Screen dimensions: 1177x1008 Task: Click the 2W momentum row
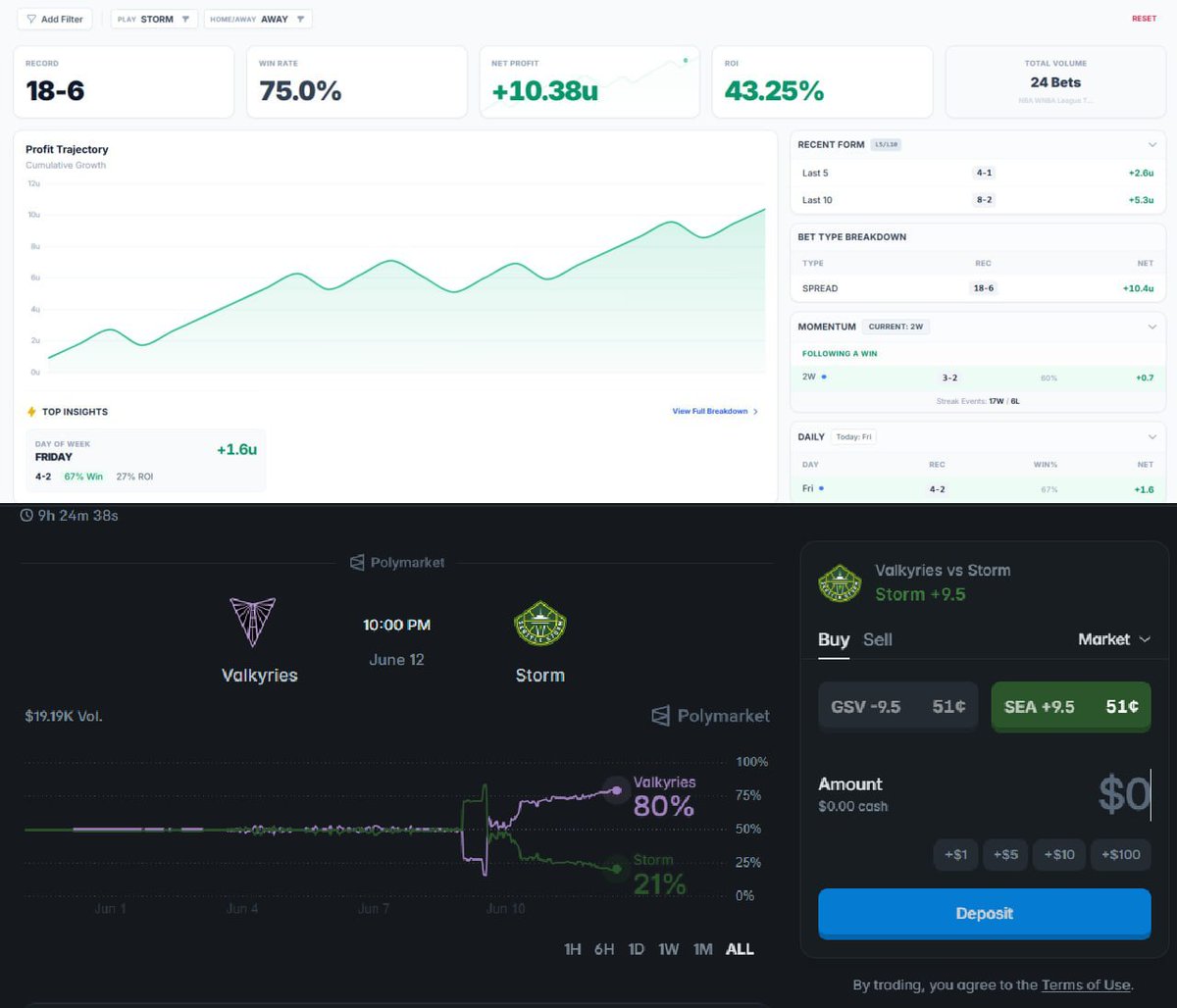pyautogui.click(x=978, y=377)
